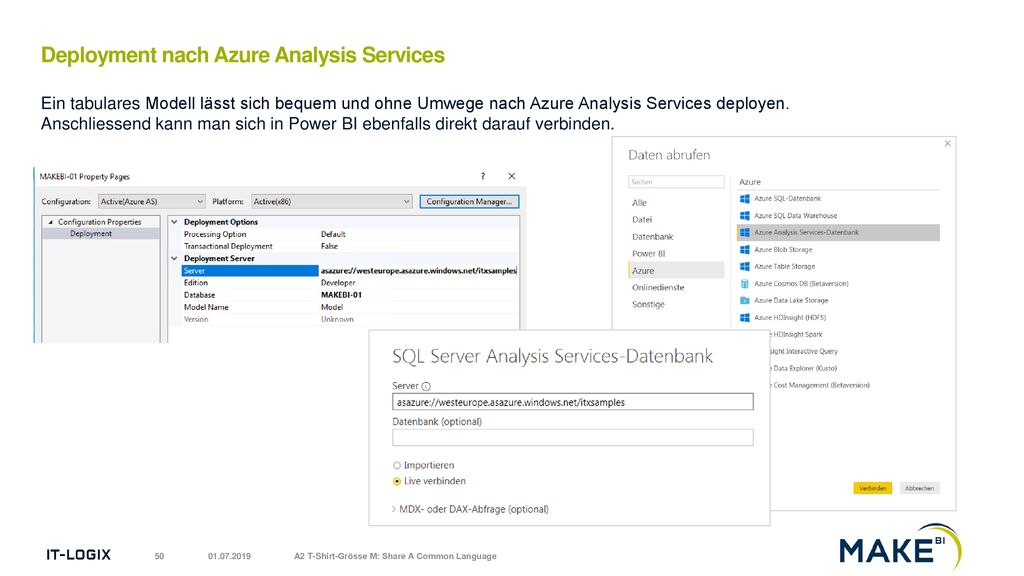Image resolution: width=1024 pixels, height=576 pixels.
Task: Open the Configuration dropdown Active(Azure AS)
Action: pyautogui.click(x=152, y=202)
